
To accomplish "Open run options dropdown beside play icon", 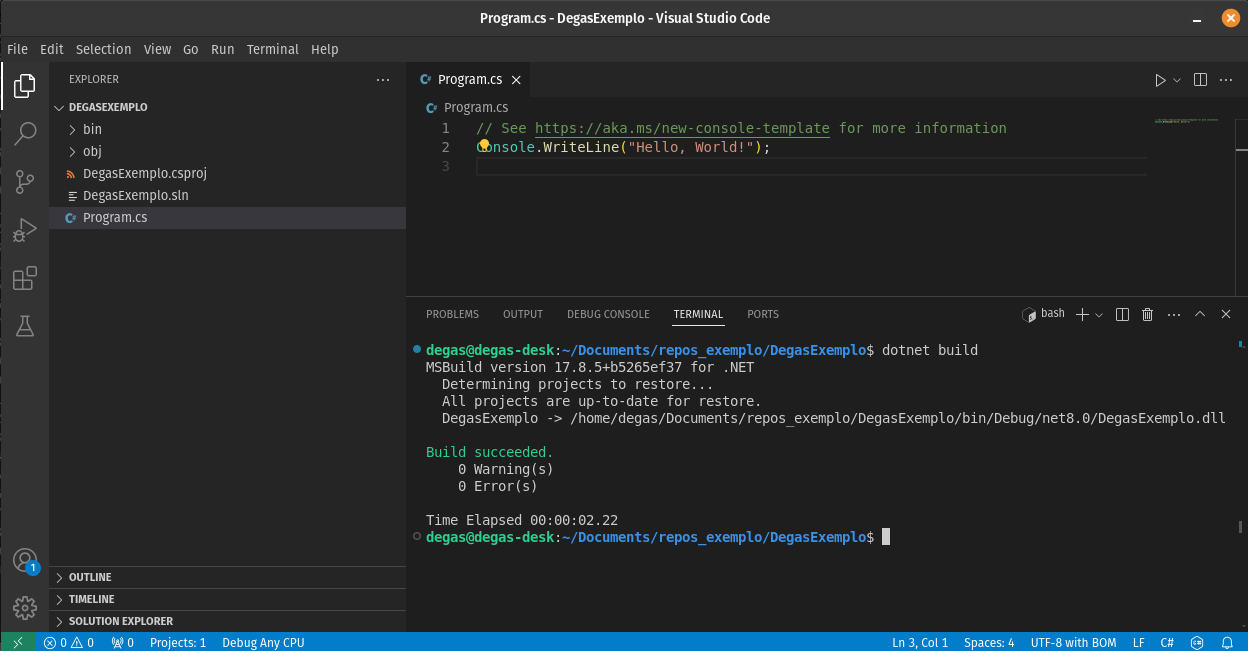I will (1177, 80).
